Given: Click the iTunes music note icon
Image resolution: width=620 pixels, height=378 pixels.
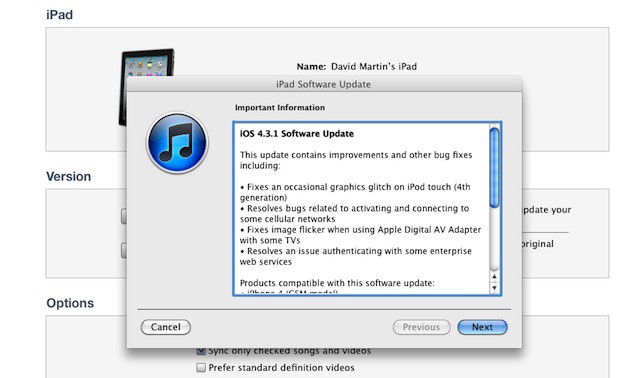Looking at the screenshot, I should point(177,143).
